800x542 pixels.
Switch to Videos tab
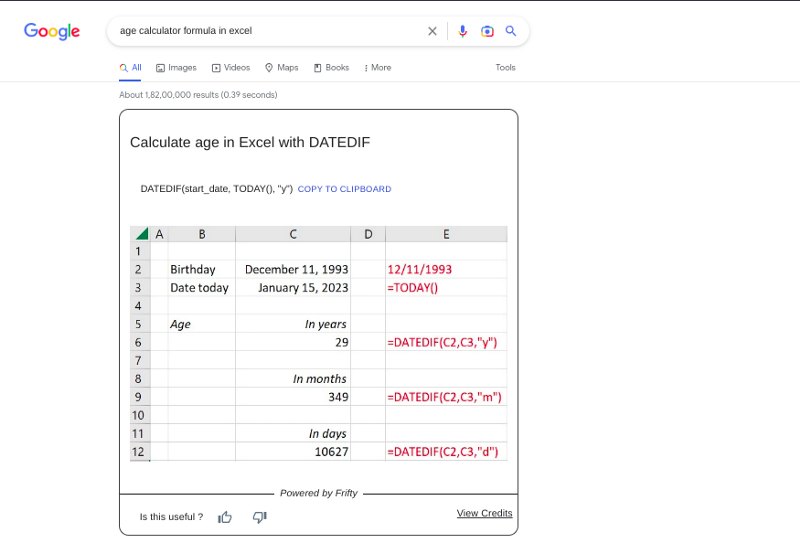[x=231, y=67]
